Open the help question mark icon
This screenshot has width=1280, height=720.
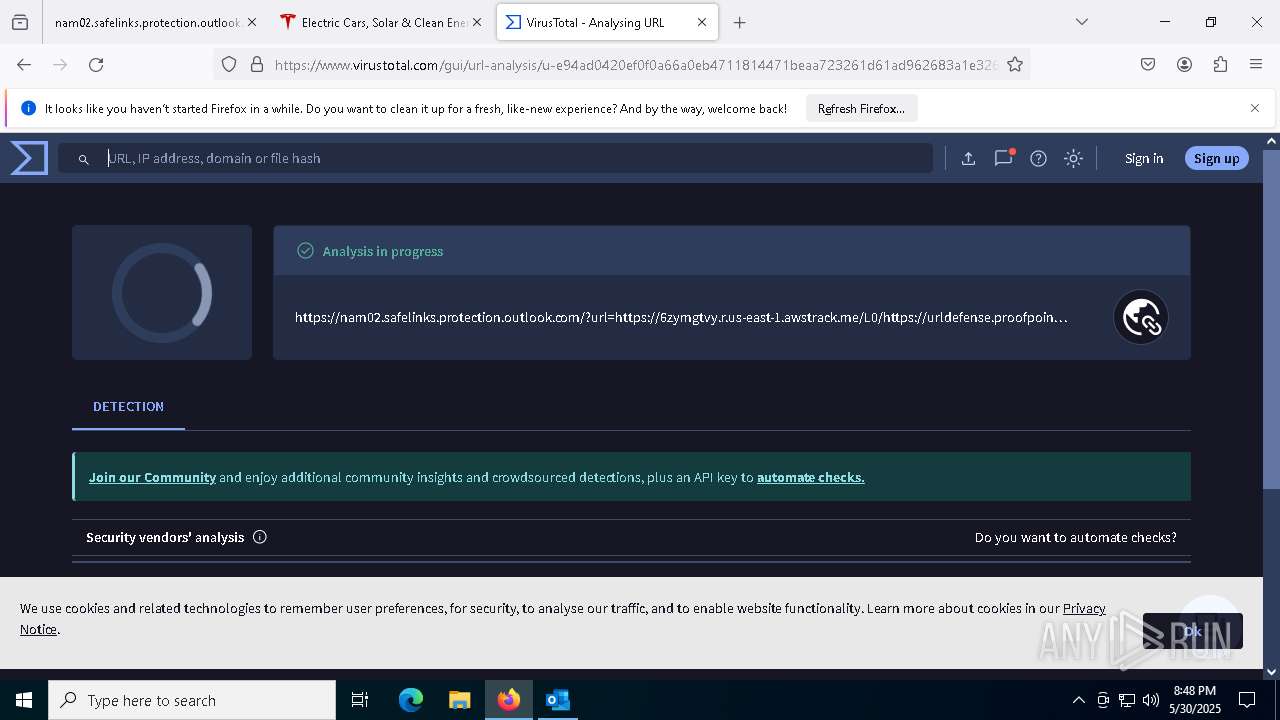pos(1038,158)
